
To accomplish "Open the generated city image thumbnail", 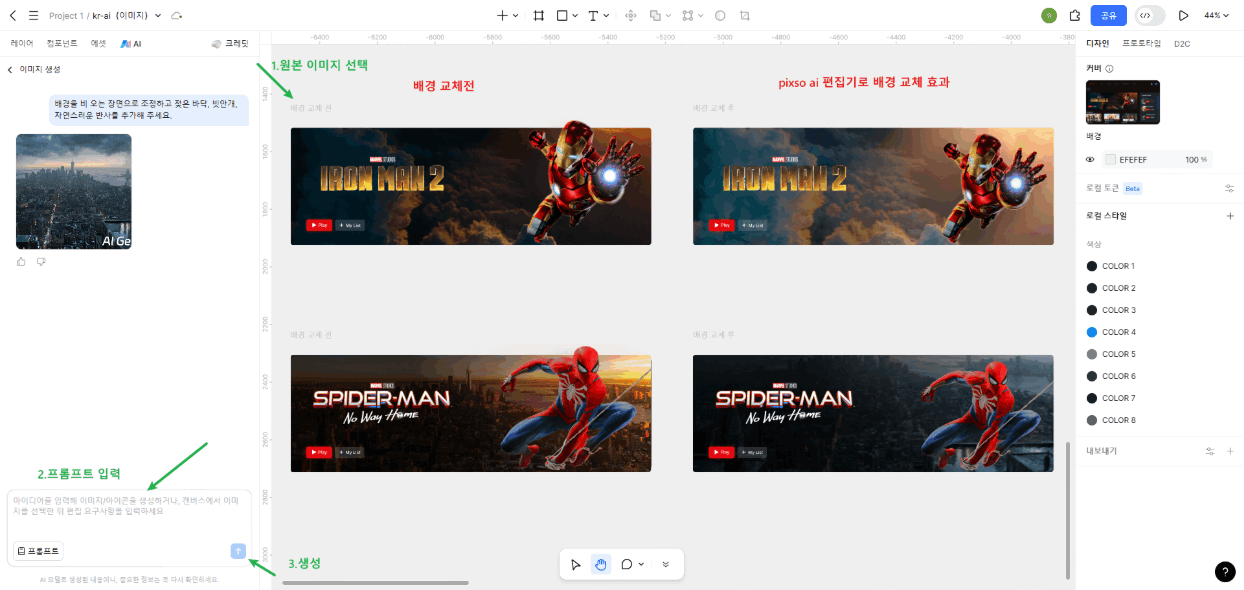I will coord(74,191).
